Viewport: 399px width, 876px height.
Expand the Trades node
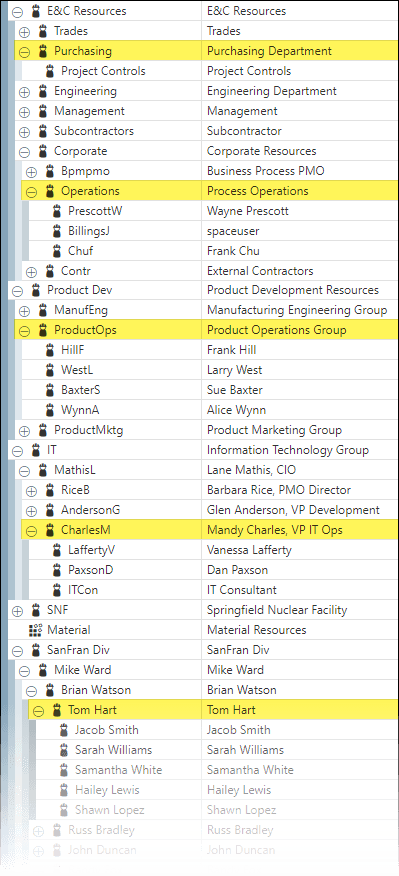coord(24,32)
